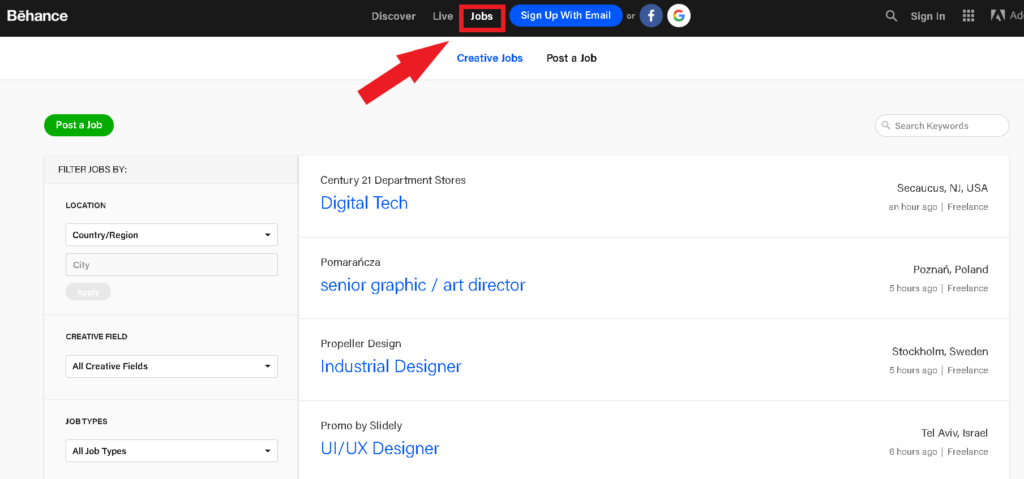Open the Discover menu item
This screenshot has height=479, width=1024.
(393, 16)
